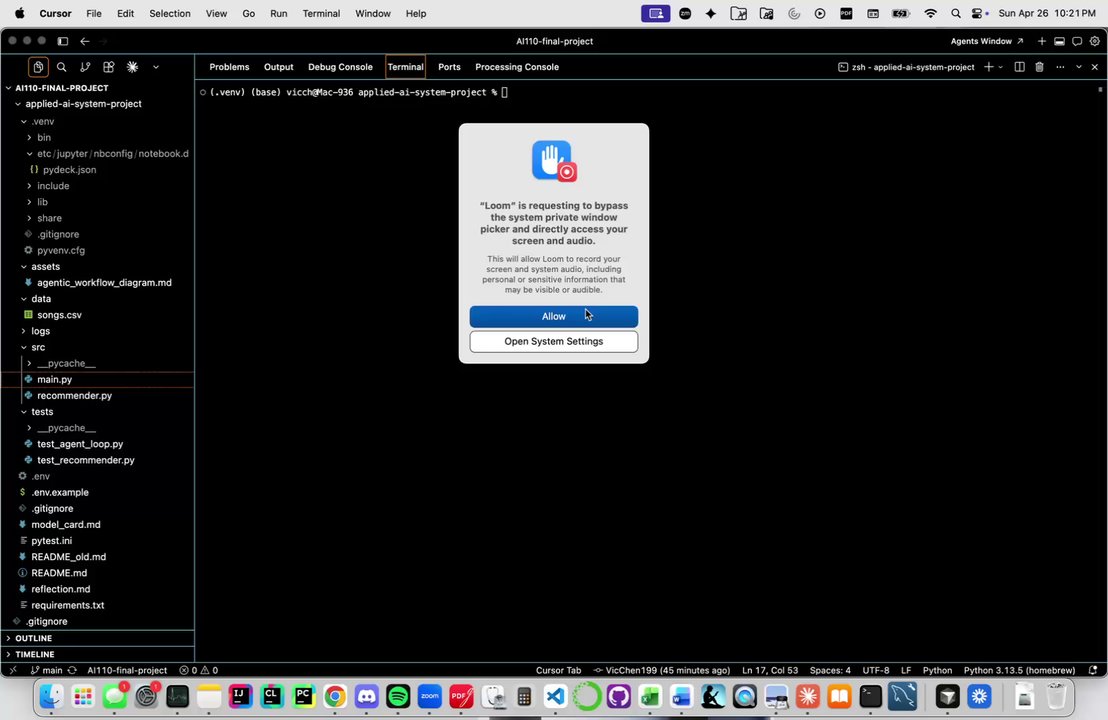Open Cursor settings gear in title bar
The height and width of the screenshot is (720, 1108).
coord(1094,41)
